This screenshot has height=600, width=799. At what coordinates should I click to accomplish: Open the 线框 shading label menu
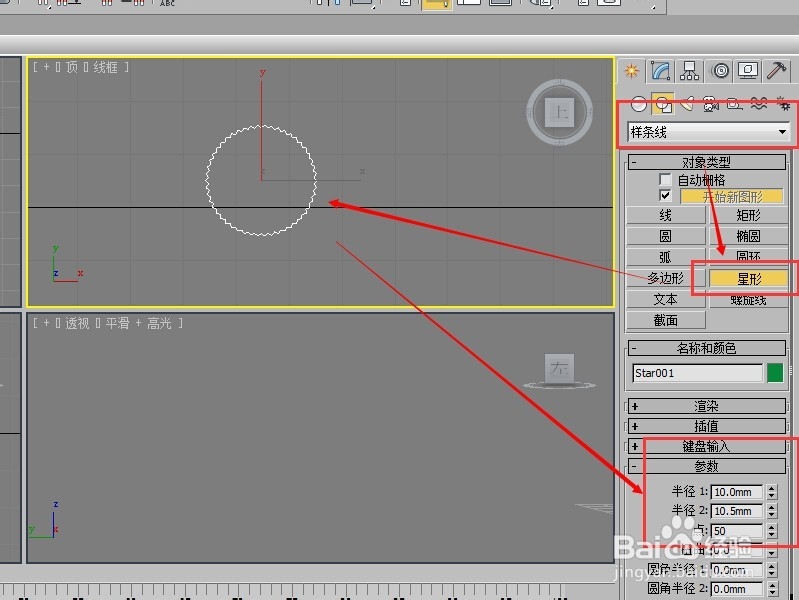click(x=105, y=67)
